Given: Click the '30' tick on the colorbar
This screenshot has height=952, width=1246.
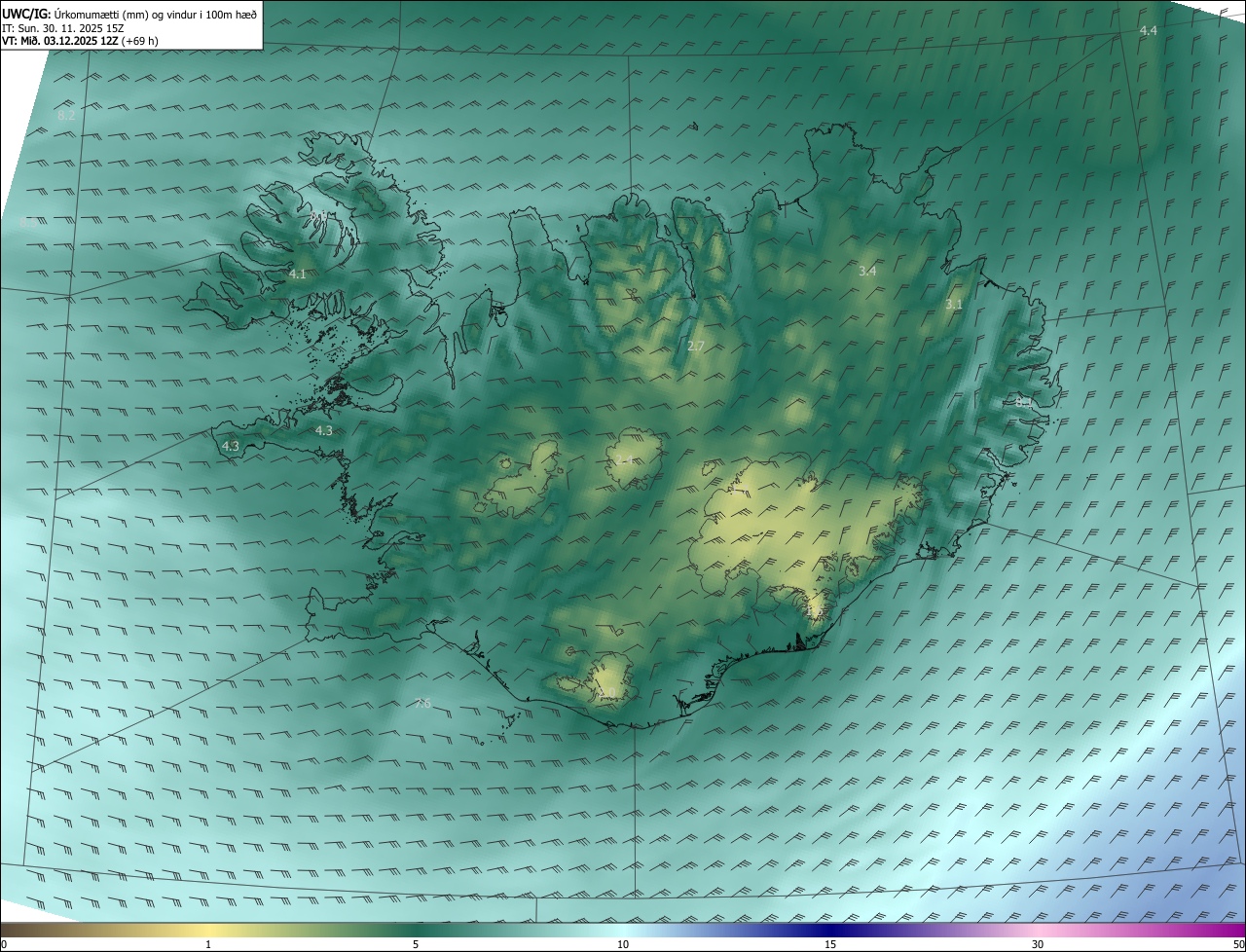Looking at the screenshot, I should 1038,944.
